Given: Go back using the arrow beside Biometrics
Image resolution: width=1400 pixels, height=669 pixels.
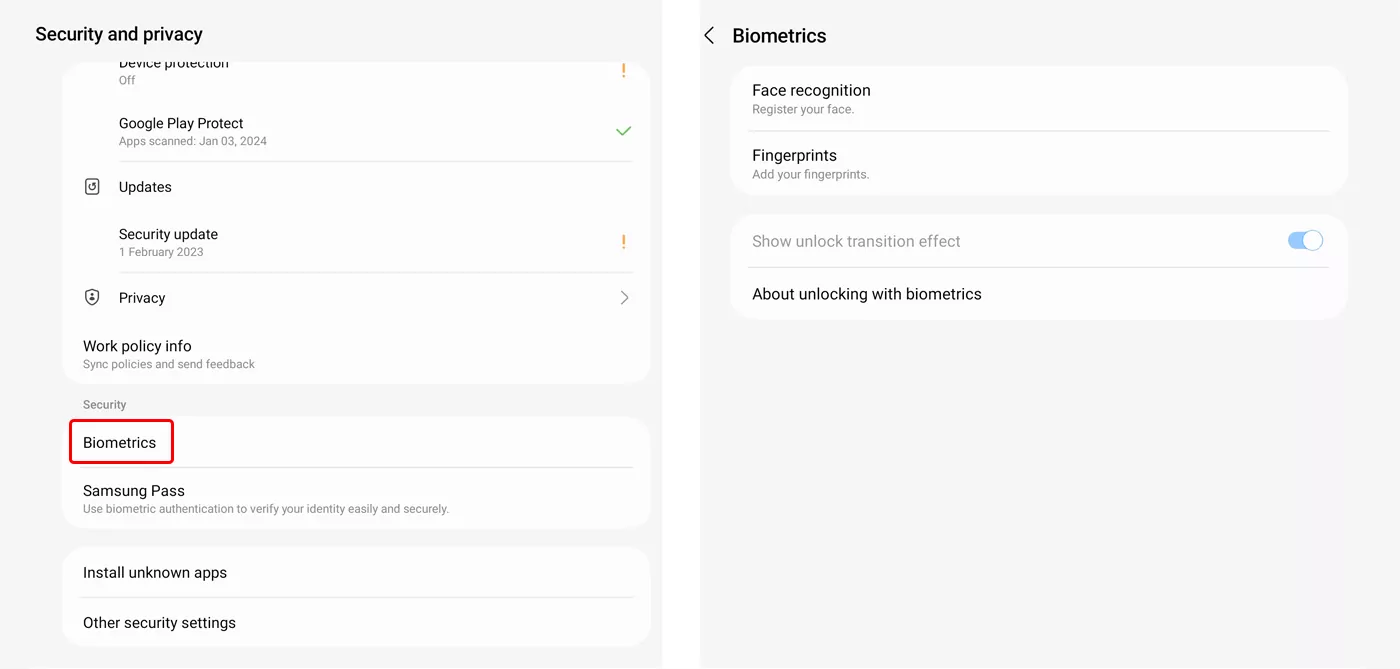Looking at the screenshot, I should coord(709,36).
